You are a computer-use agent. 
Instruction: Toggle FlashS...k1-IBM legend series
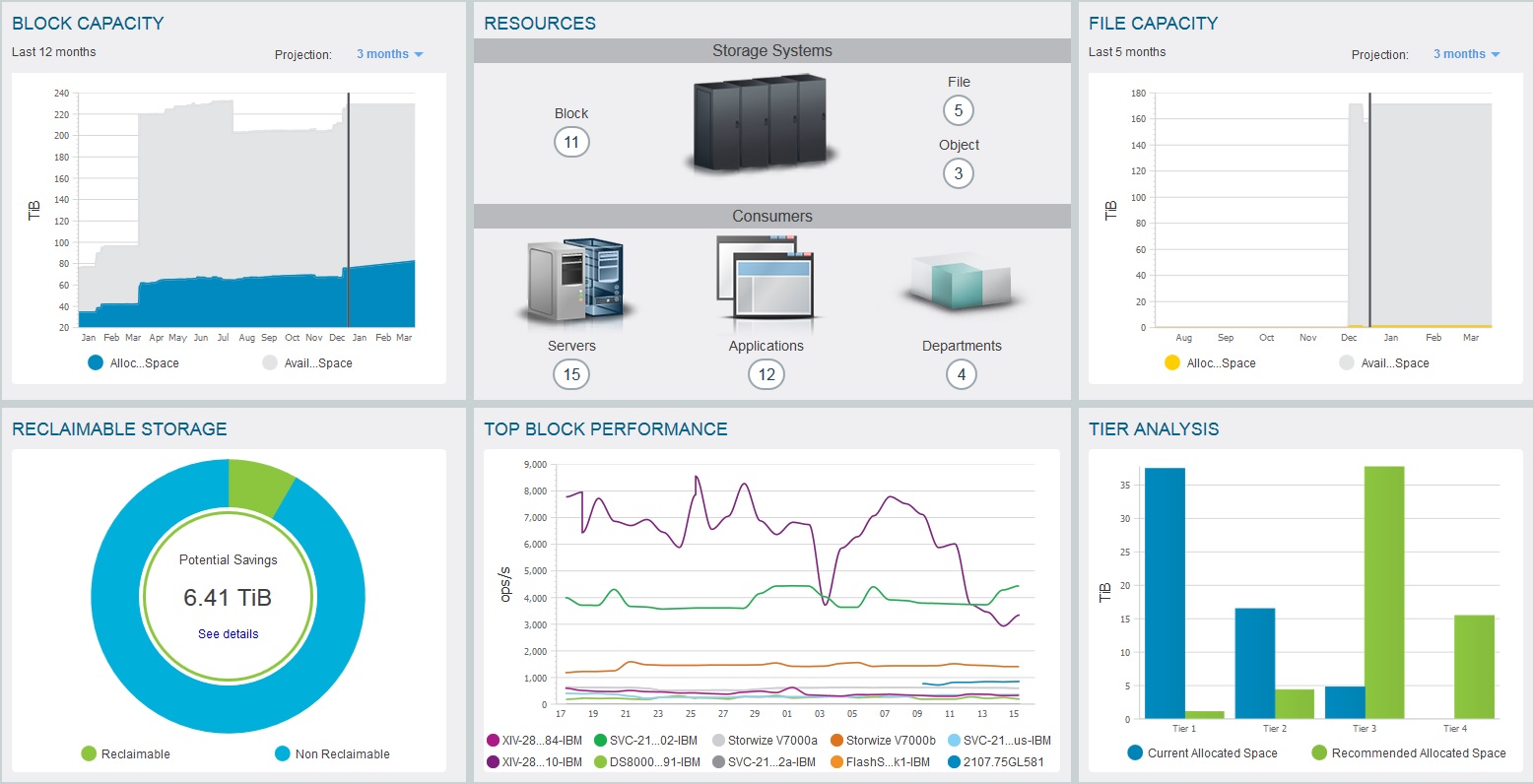click(880, 761)
